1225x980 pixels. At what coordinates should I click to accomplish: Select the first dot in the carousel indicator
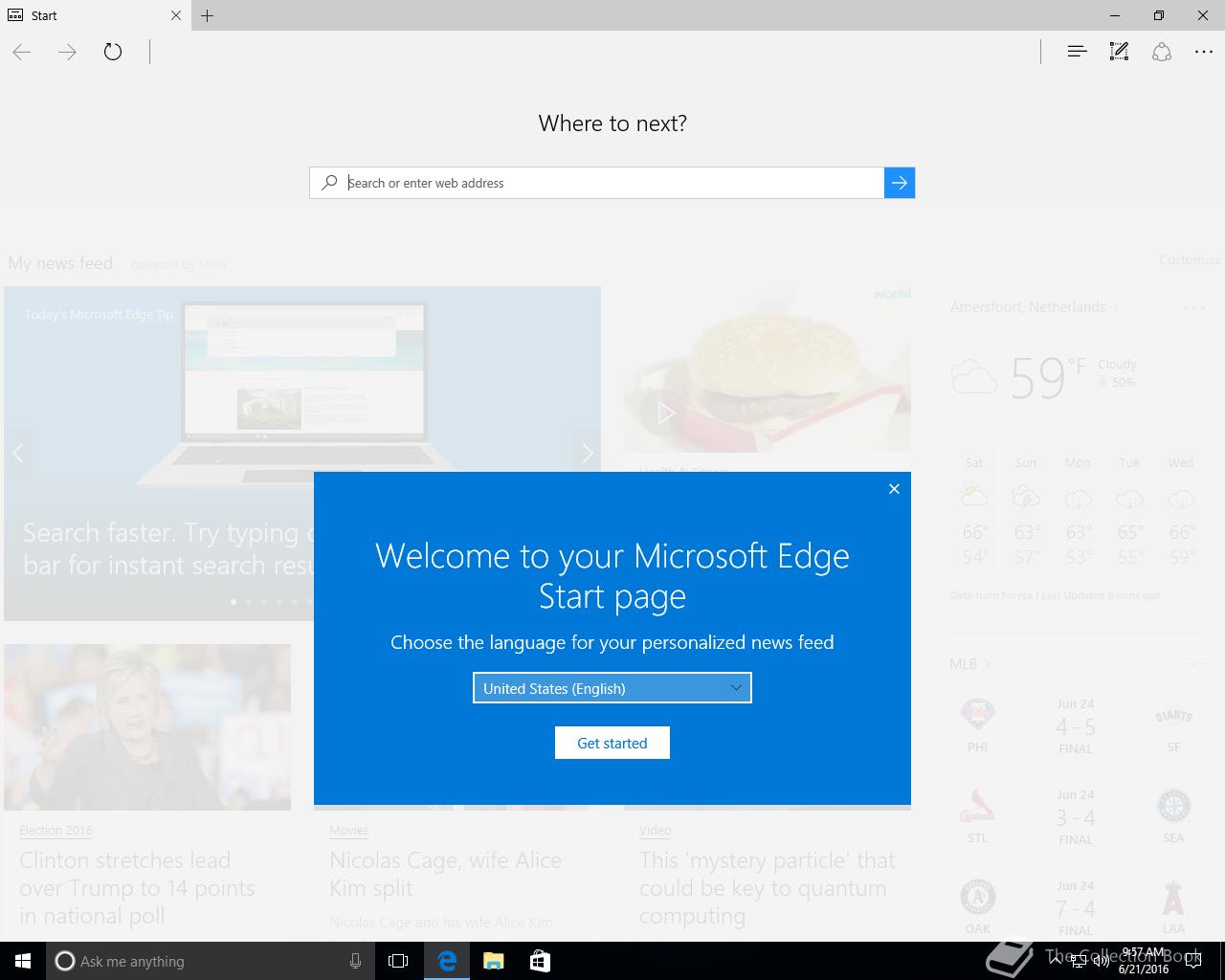click(x=234, y=602)
